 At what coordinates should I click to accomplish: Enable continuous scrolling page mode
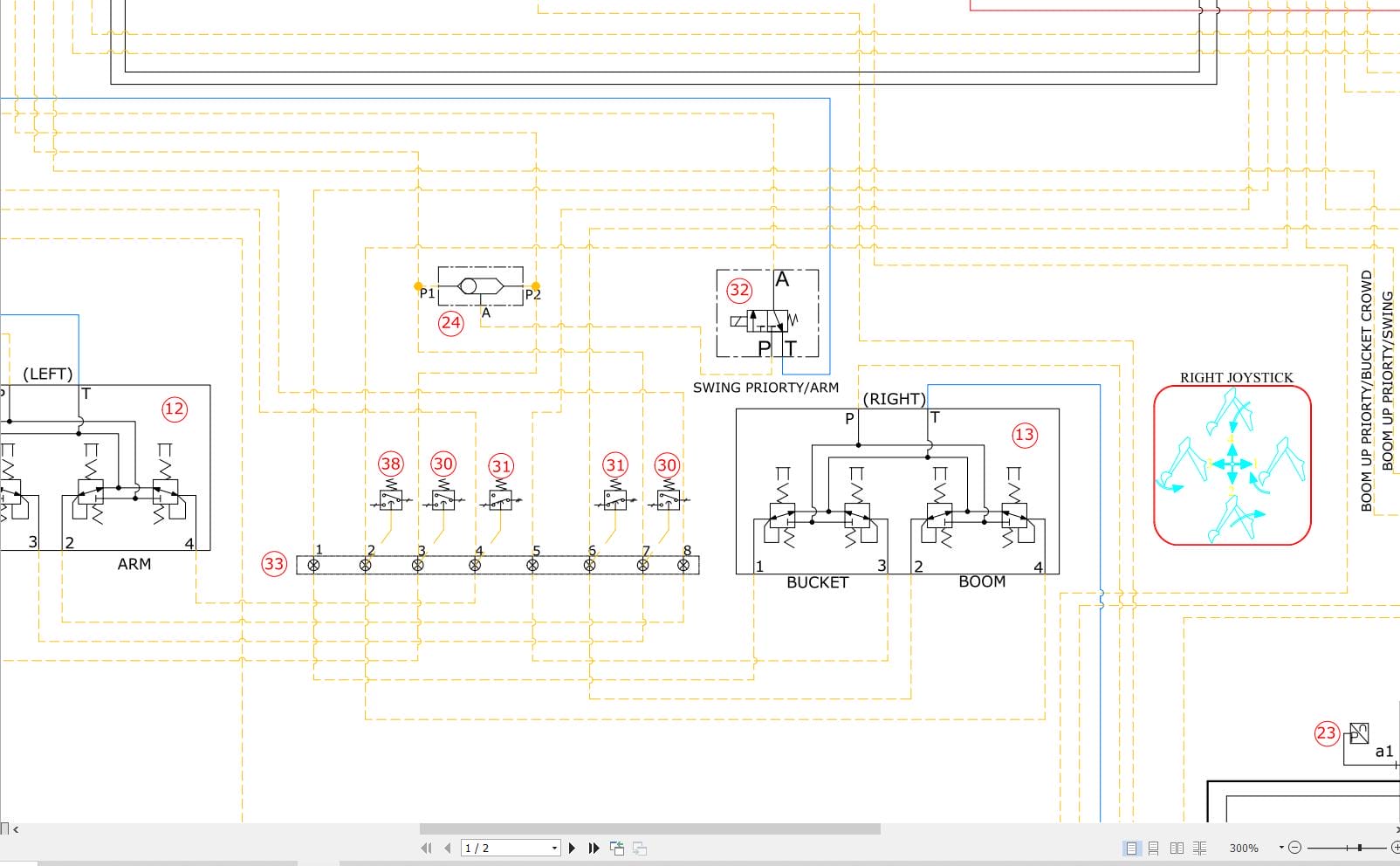[x=1154, y=848]
